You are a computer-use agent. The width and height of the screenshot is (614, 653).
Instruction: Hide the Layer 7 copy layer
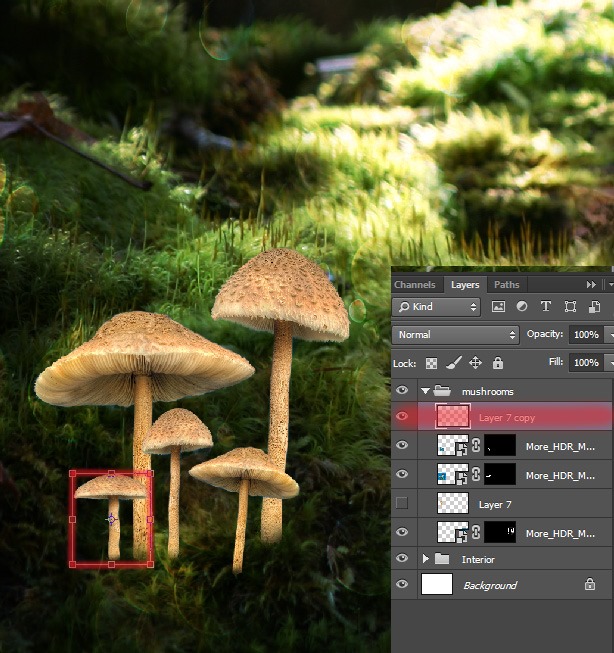[402, 416]
